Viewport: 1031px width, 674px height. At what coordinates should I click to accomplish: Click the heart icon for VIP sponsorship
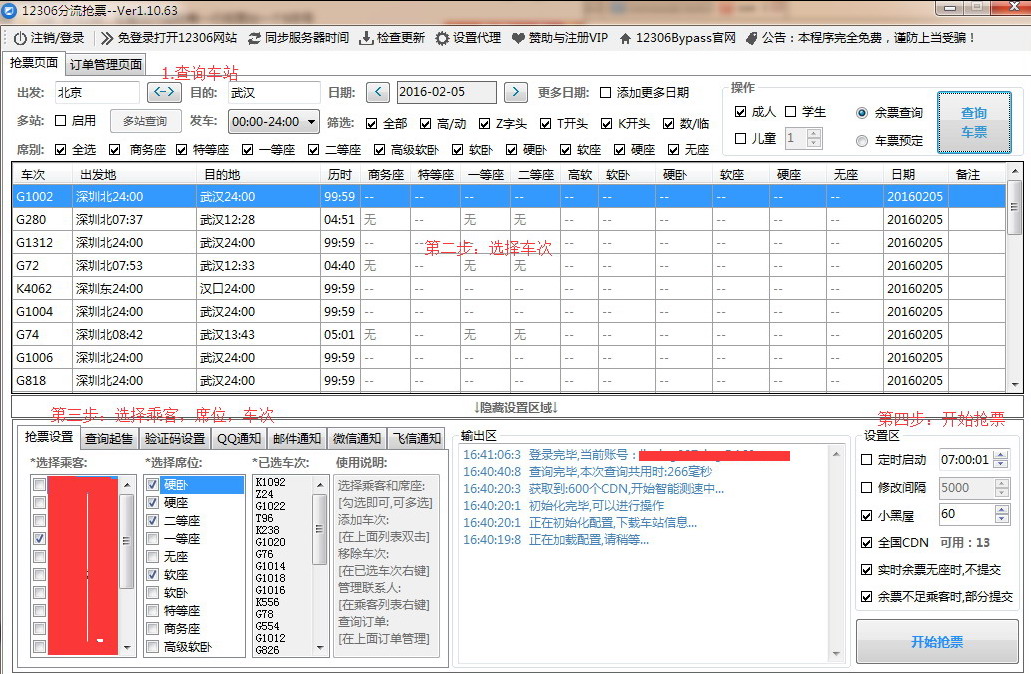pyautogui.click(x=518, y=38)
